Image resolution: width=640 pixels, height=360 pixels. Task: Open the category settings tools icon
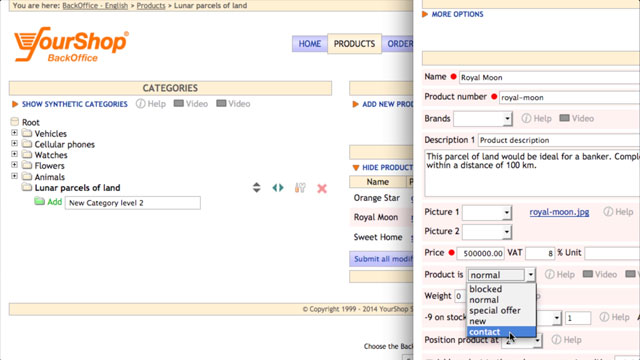[x=300, y=188]
